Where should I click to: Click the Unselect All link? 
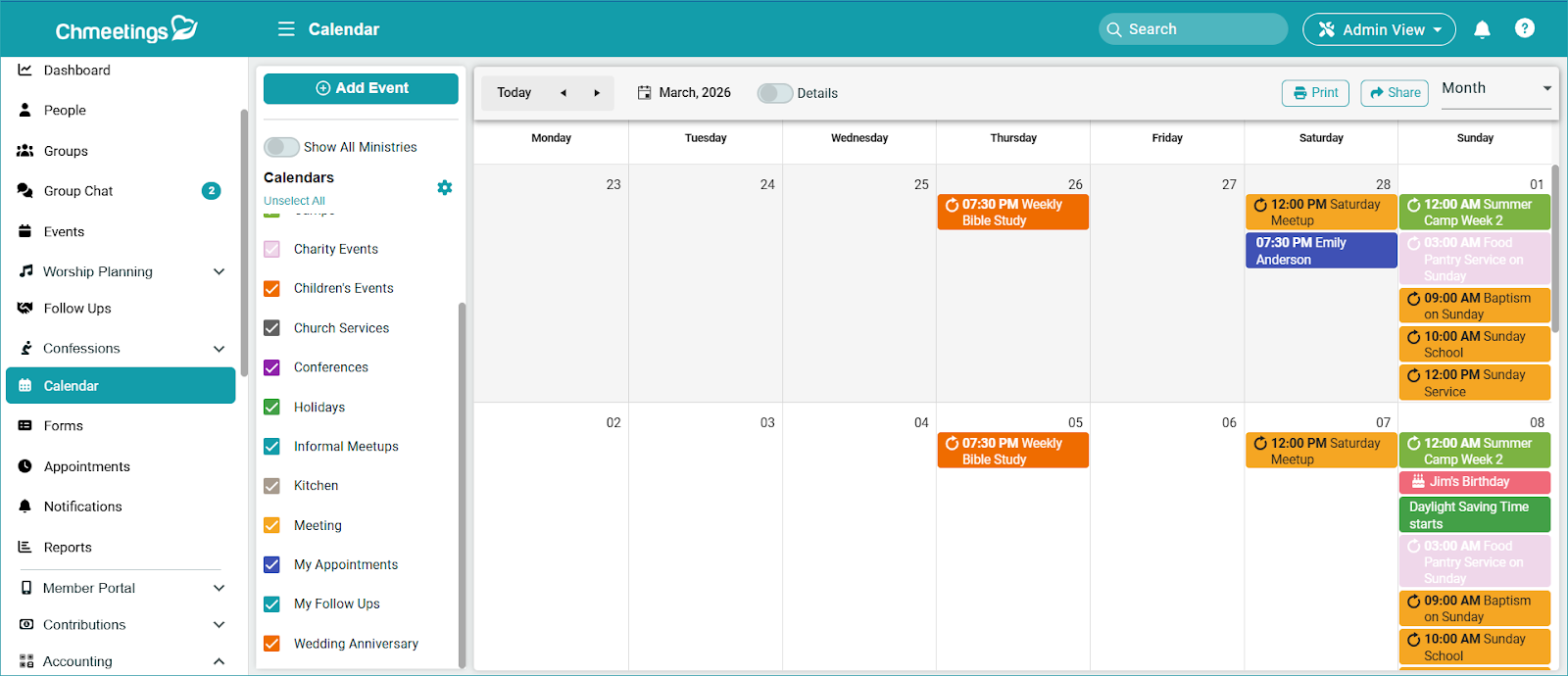(294, 201)
